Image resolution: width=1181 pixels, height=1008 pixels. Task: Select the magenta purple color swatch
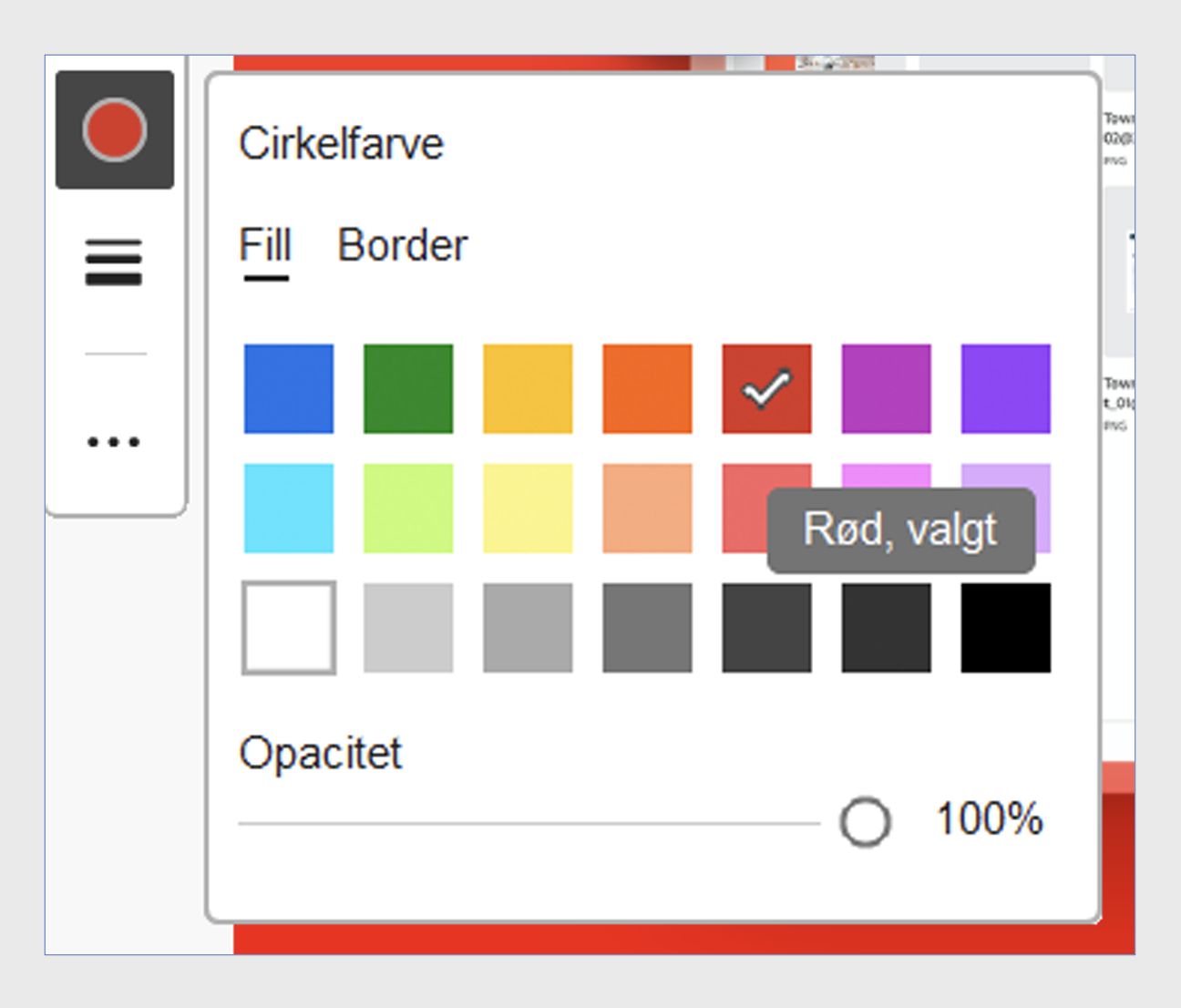click(x=886, y=389)
